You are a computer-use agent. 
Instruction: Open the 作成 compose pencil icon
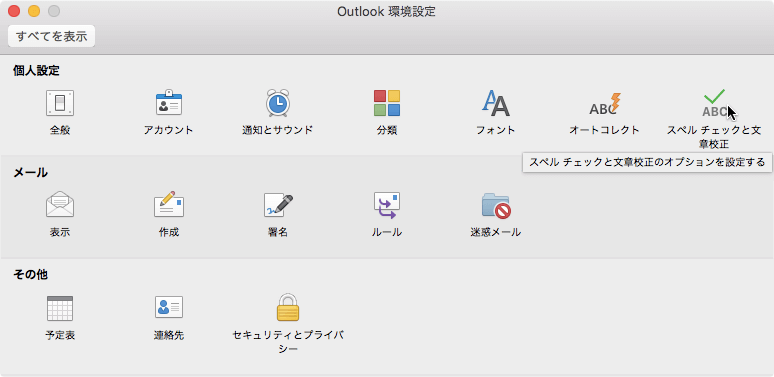click(169, 204)
